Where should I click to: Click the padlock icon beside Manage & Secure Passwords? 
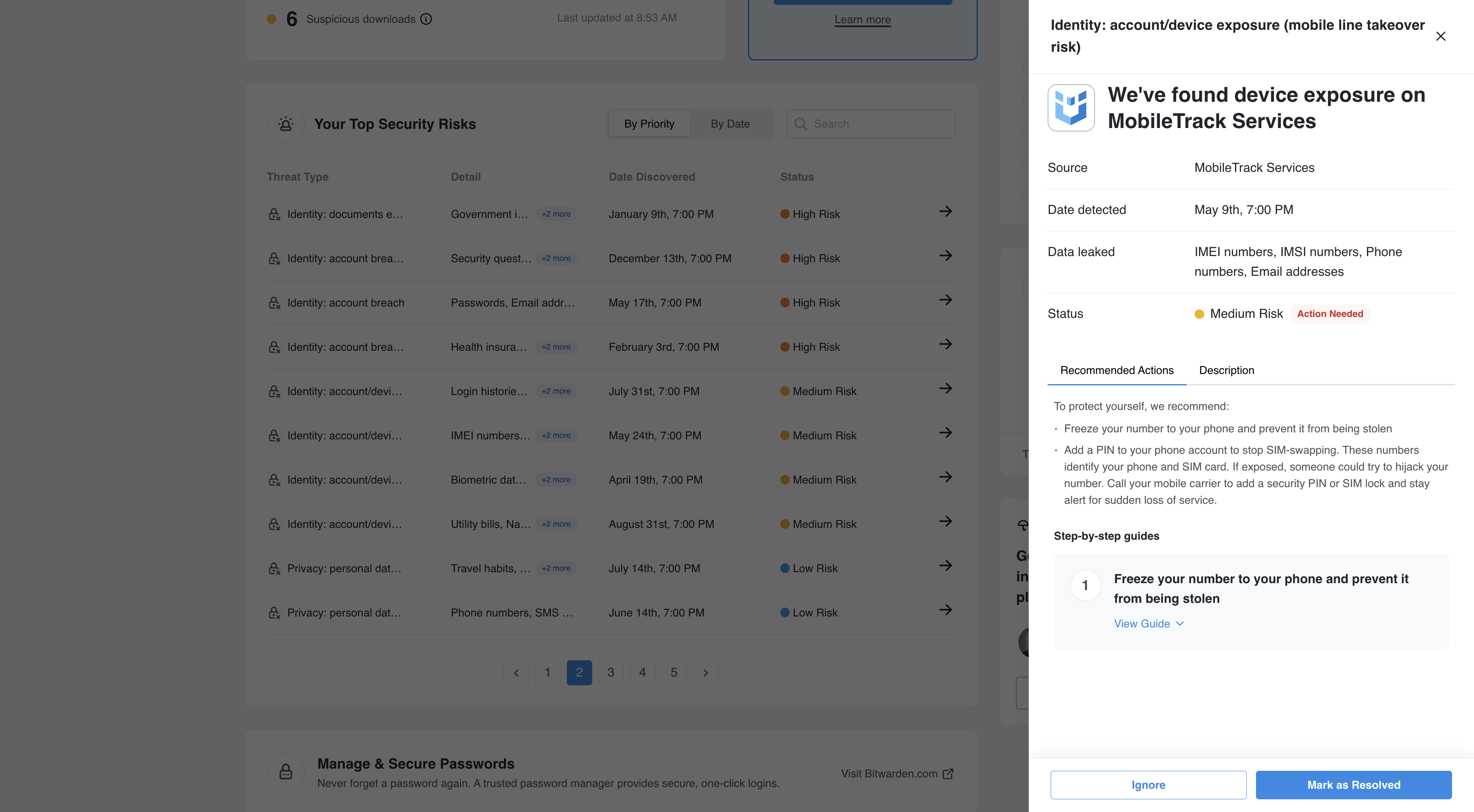click(286, 772)
